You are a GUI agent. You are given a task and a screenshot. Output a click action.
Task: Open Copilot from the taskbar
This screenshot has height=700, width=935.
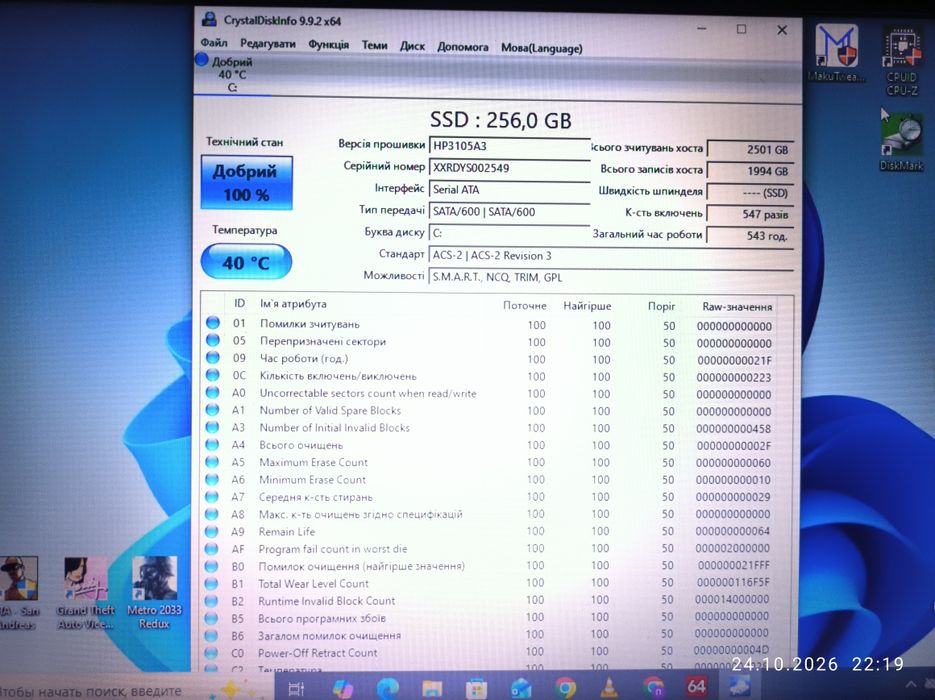[x=342, y=689]
